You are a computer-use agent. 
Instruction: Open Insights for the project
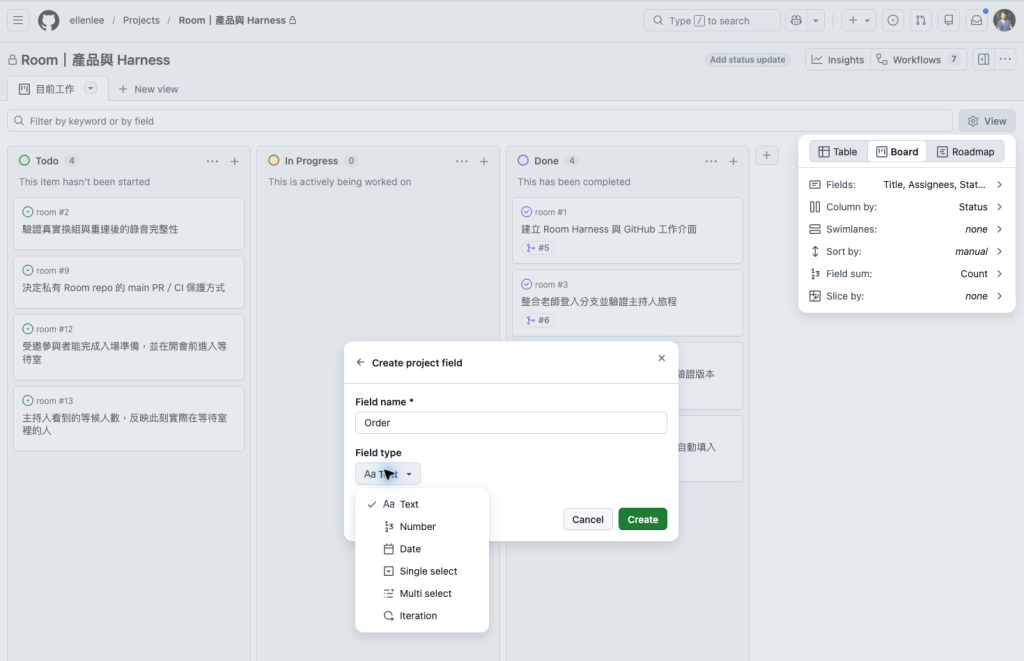838,59
